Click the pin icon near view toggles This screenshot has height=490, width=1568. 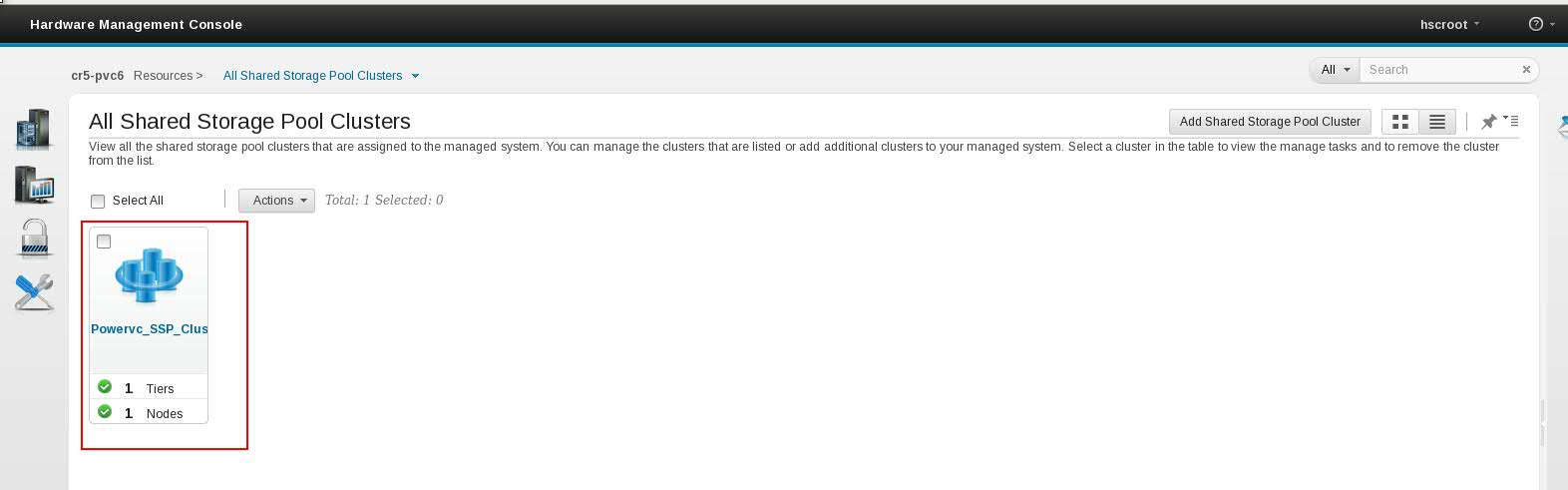point(1488,122)
